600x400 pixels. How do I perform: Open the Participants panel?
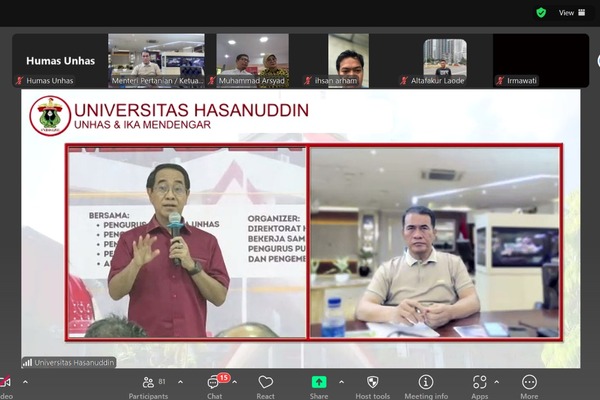pyautogui.click(x=148, y=387)
